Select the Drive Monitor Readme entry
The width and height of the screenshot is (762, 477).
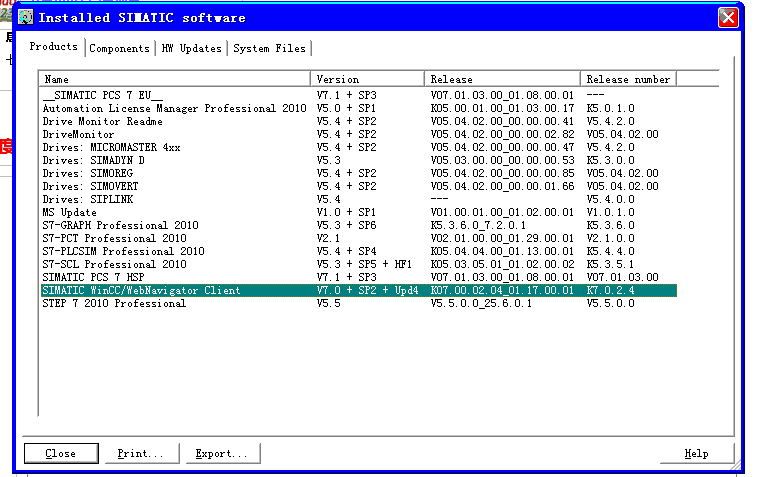pos(359,121)
